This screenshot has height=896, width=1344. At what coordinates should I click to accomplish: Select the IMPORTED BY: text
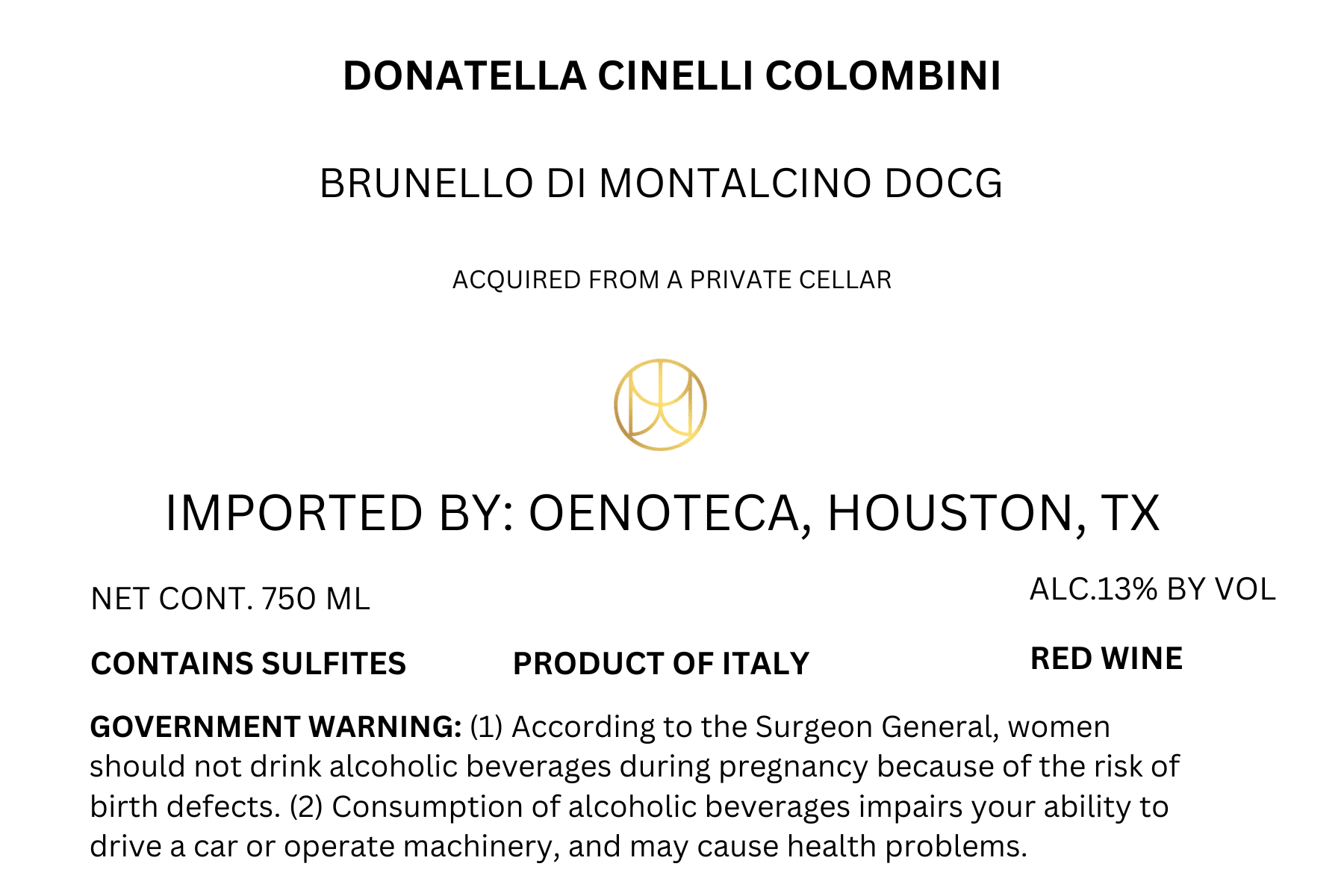340,514
